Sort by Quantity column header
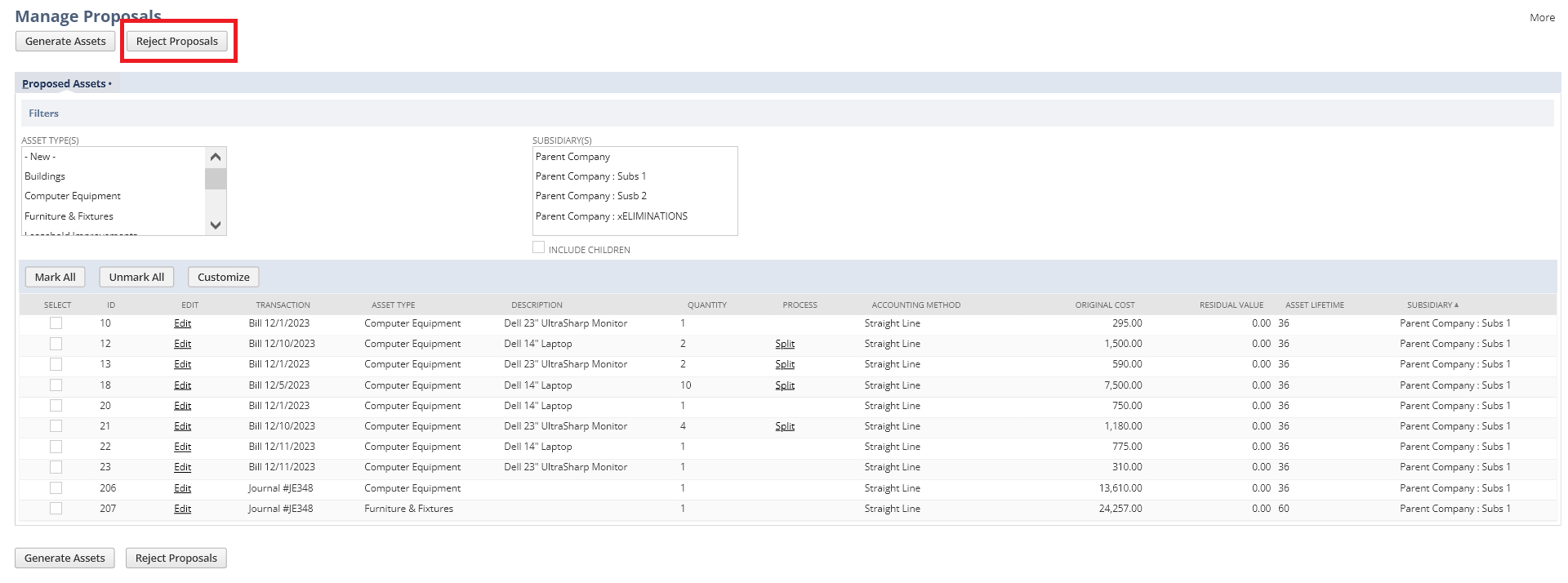Image resolution: width=1568 pixels, height=583 pixels. (706, 305)
